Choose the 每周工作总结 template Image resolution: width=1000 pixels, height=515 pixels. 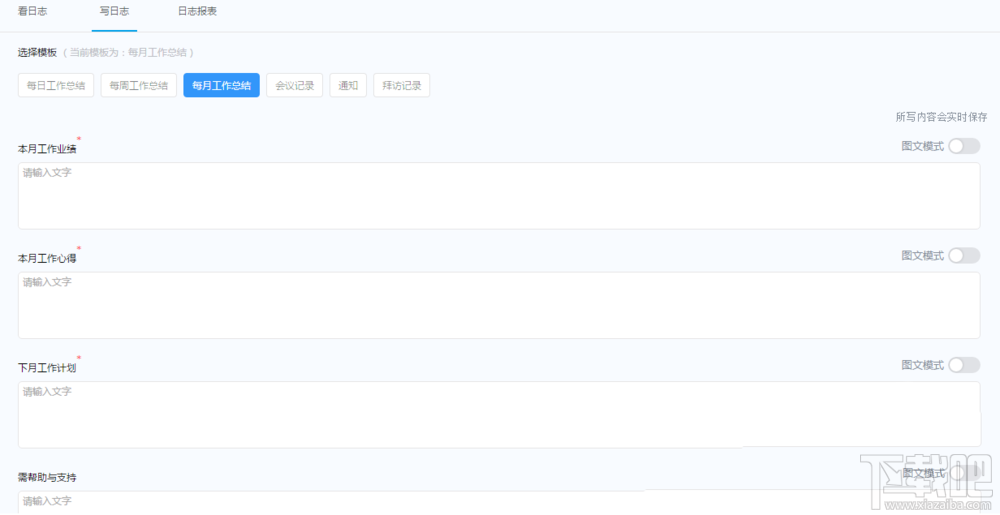pos(138,85)
